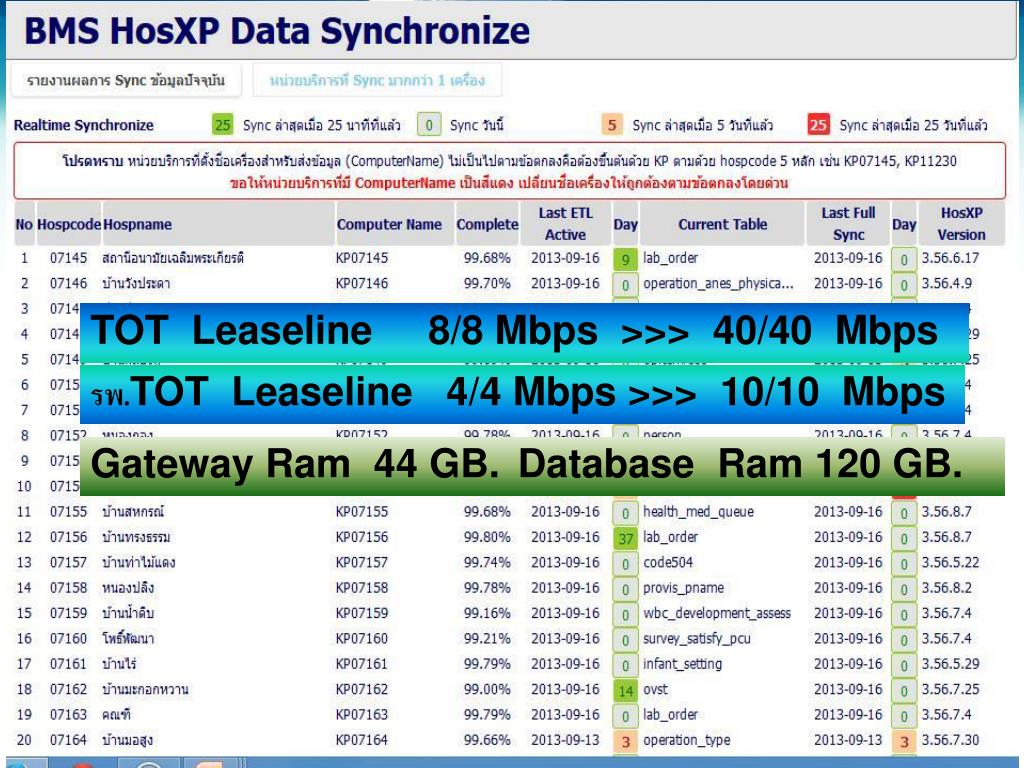Select computer name KP07156

point(362,537)
